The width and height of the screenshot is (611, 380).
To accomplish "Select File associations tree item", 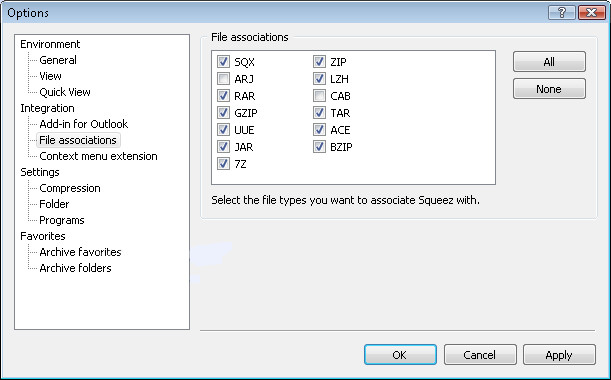I will [x=78, y=140].
